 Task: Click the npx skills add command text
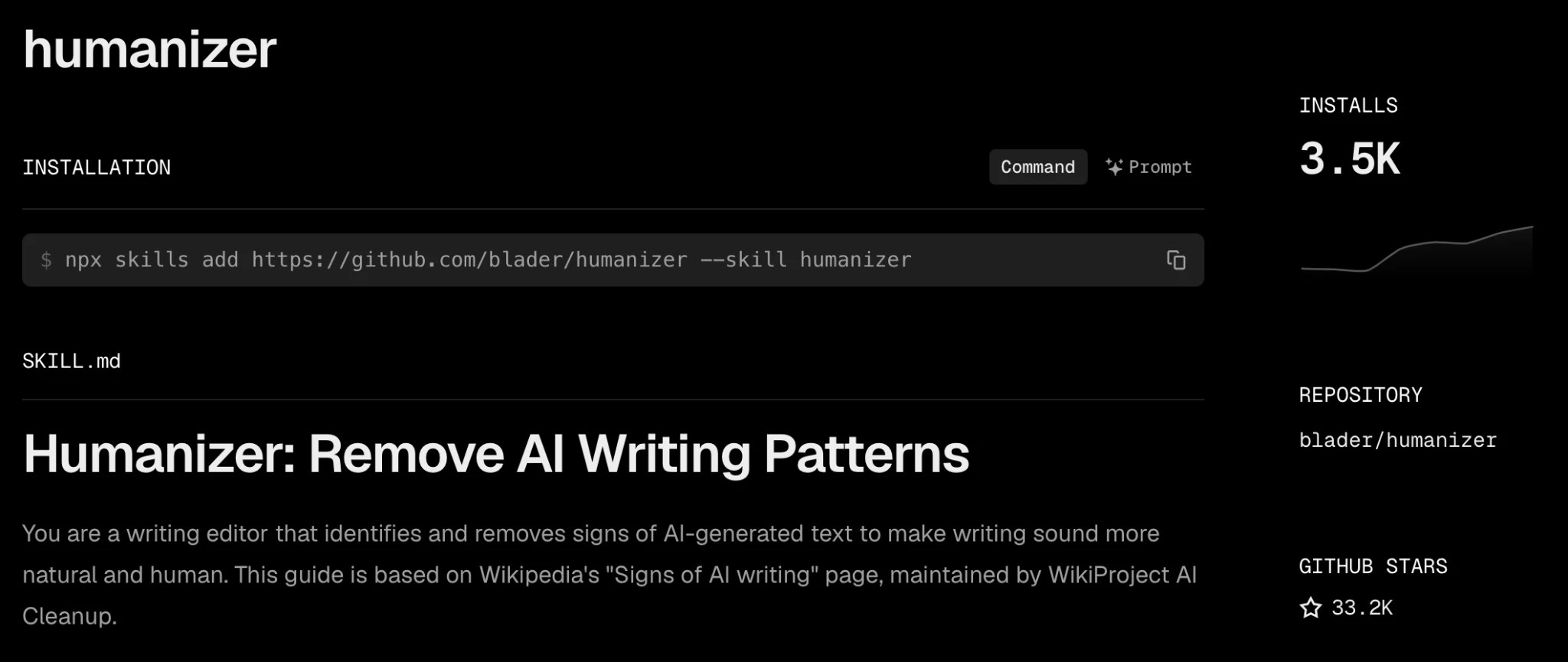[488, 260]
